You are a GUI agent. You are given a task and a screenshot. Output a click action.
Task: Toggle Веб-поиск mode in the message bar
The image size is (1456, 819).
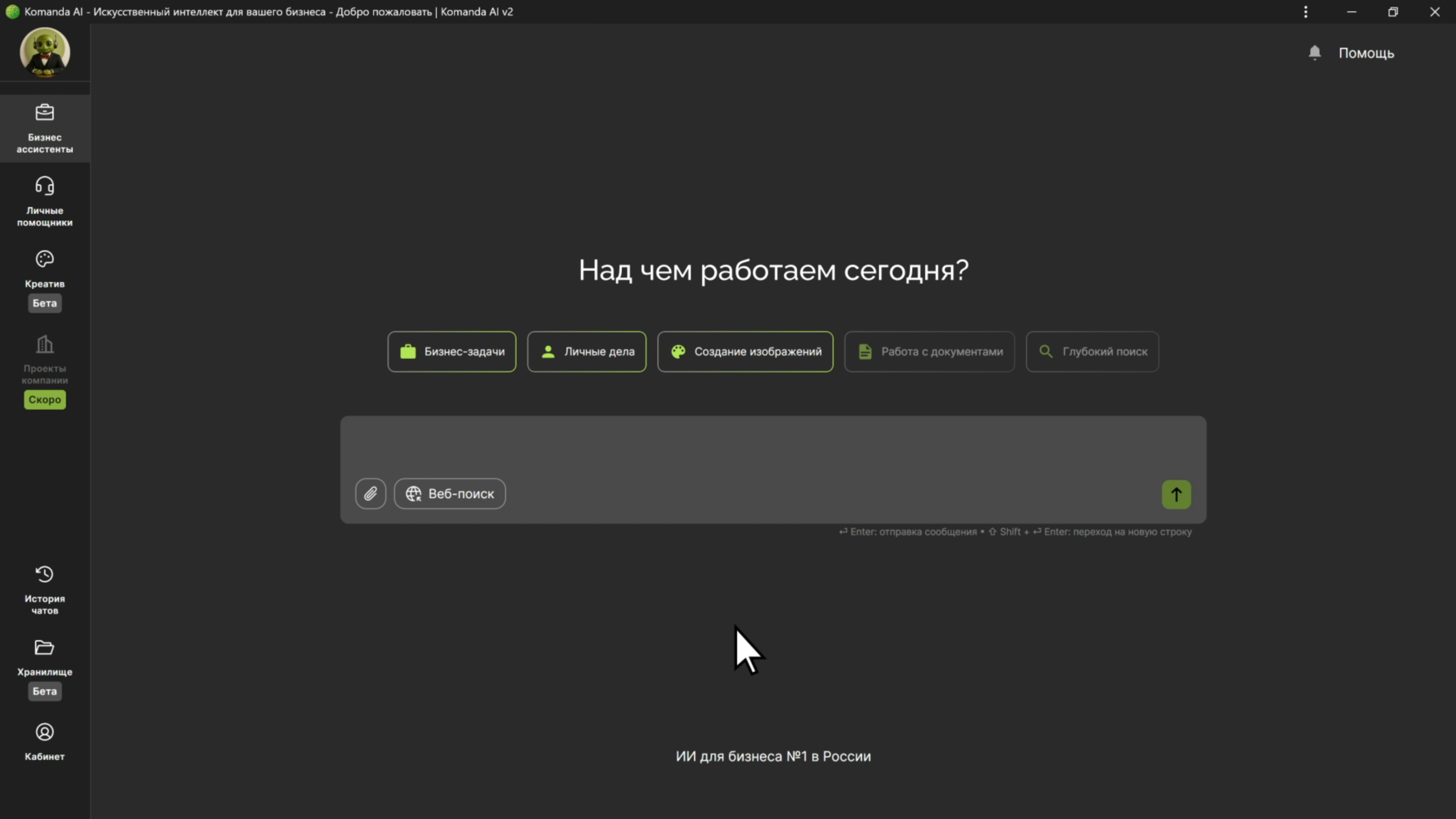click(449, 493)
